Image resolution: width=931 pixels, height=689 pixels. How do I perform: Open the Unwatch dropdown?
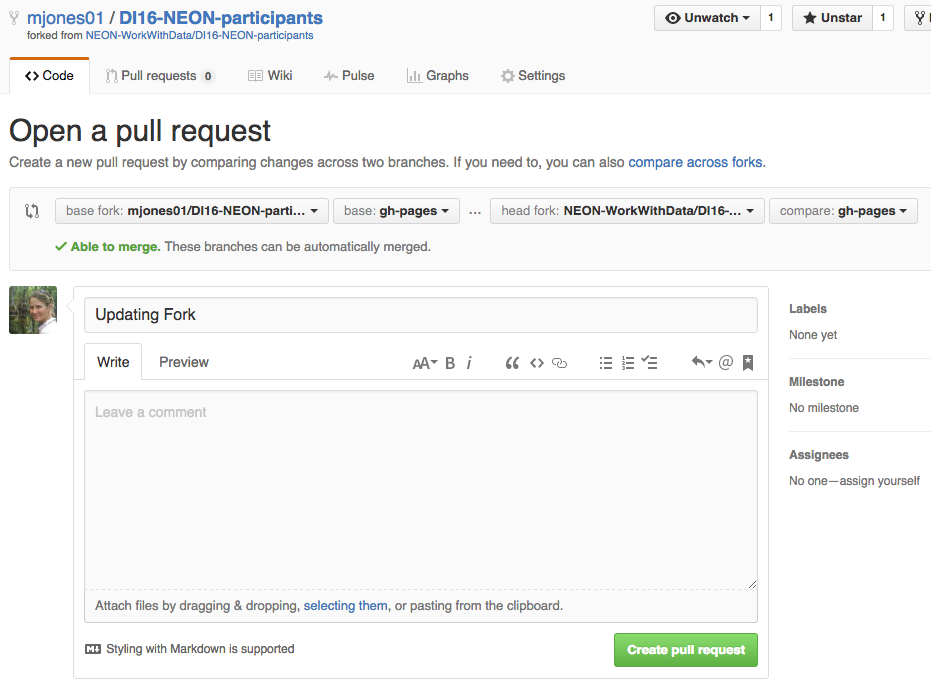click(707, 18)
